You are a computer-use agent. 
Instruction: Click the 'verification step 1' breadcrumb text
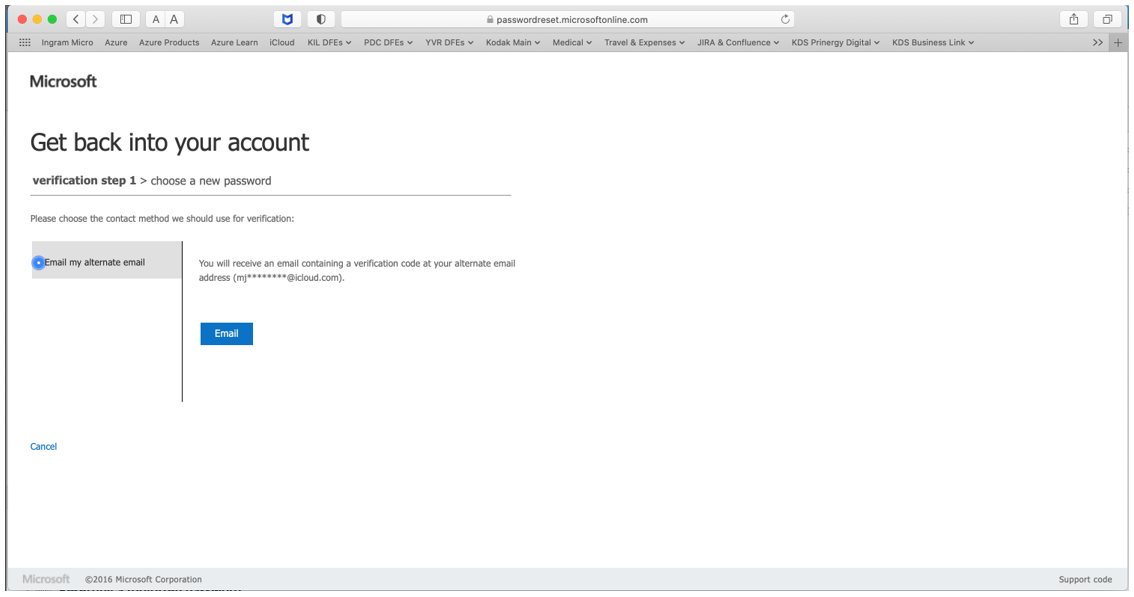coord(84,180)
